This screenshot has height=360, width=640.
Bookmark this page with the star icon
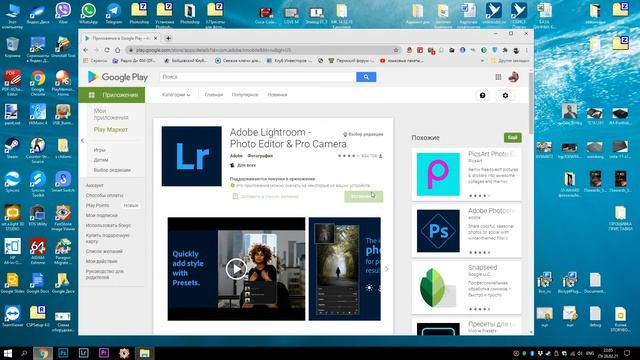[x=396, y=50]
